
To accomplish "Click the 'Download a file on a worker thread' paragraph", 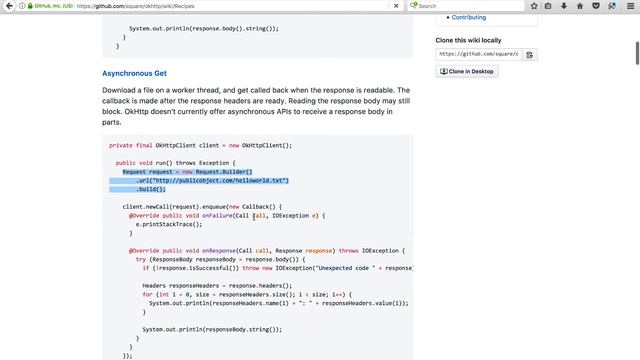I will [x=256, y=106].
